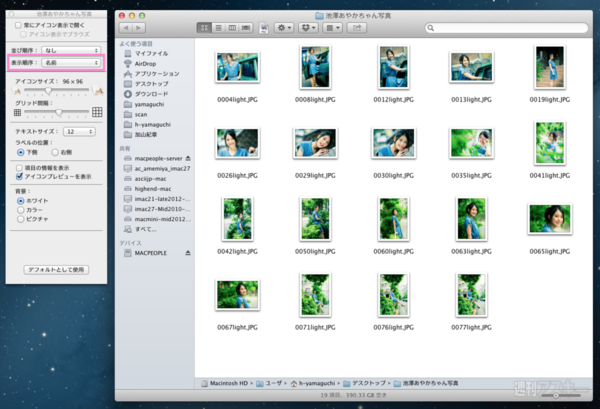
Task: Eject the MACPEOPLE device
Action: pos(188,253)
